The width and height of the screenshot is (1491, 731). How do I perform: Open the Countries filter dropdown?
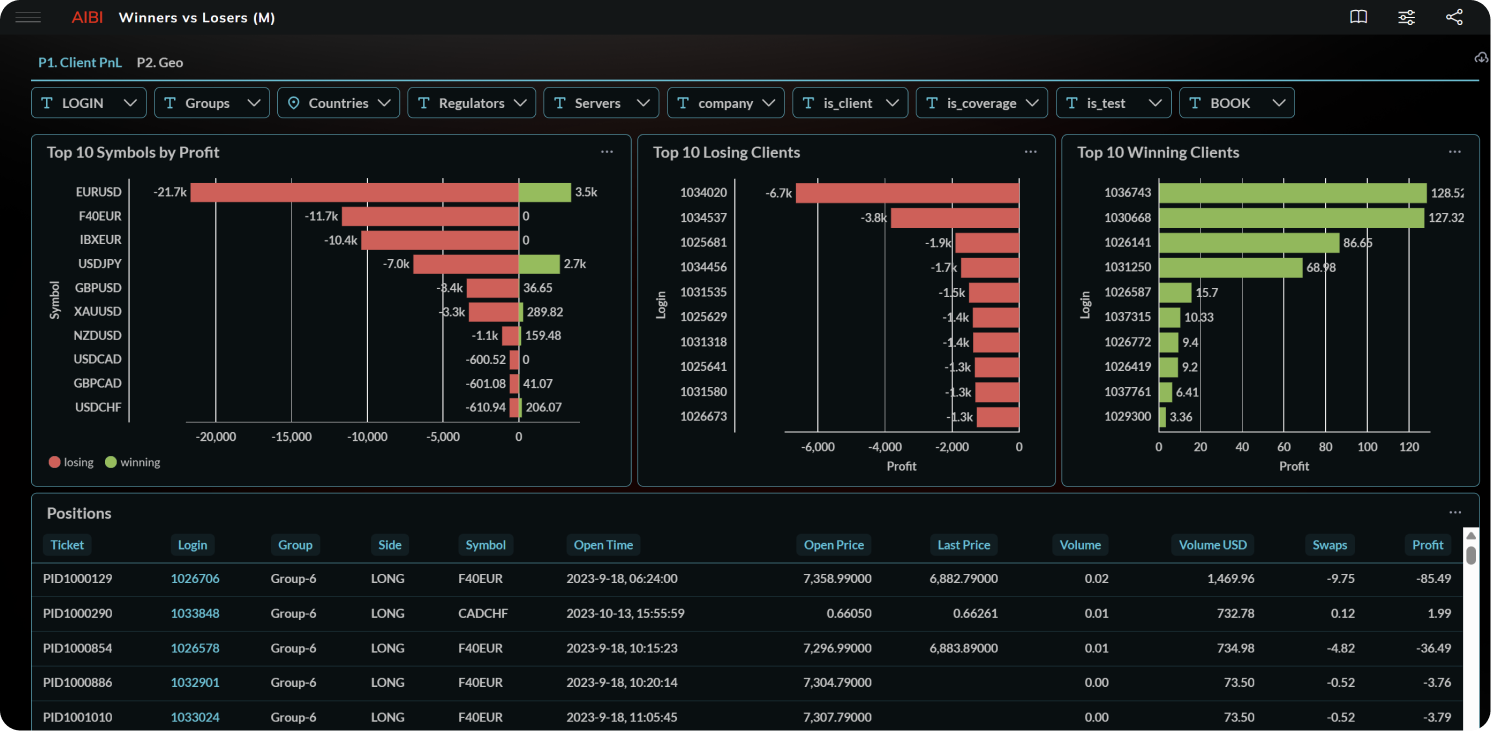tap(338, 103)
